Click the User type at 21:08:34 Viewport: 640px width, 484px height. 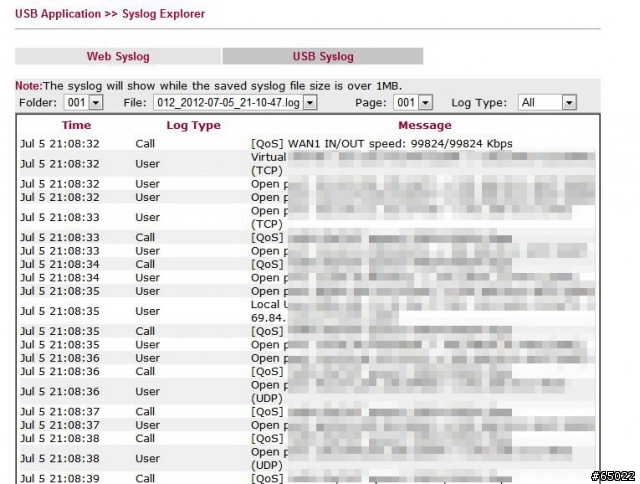tap(147, 278)
